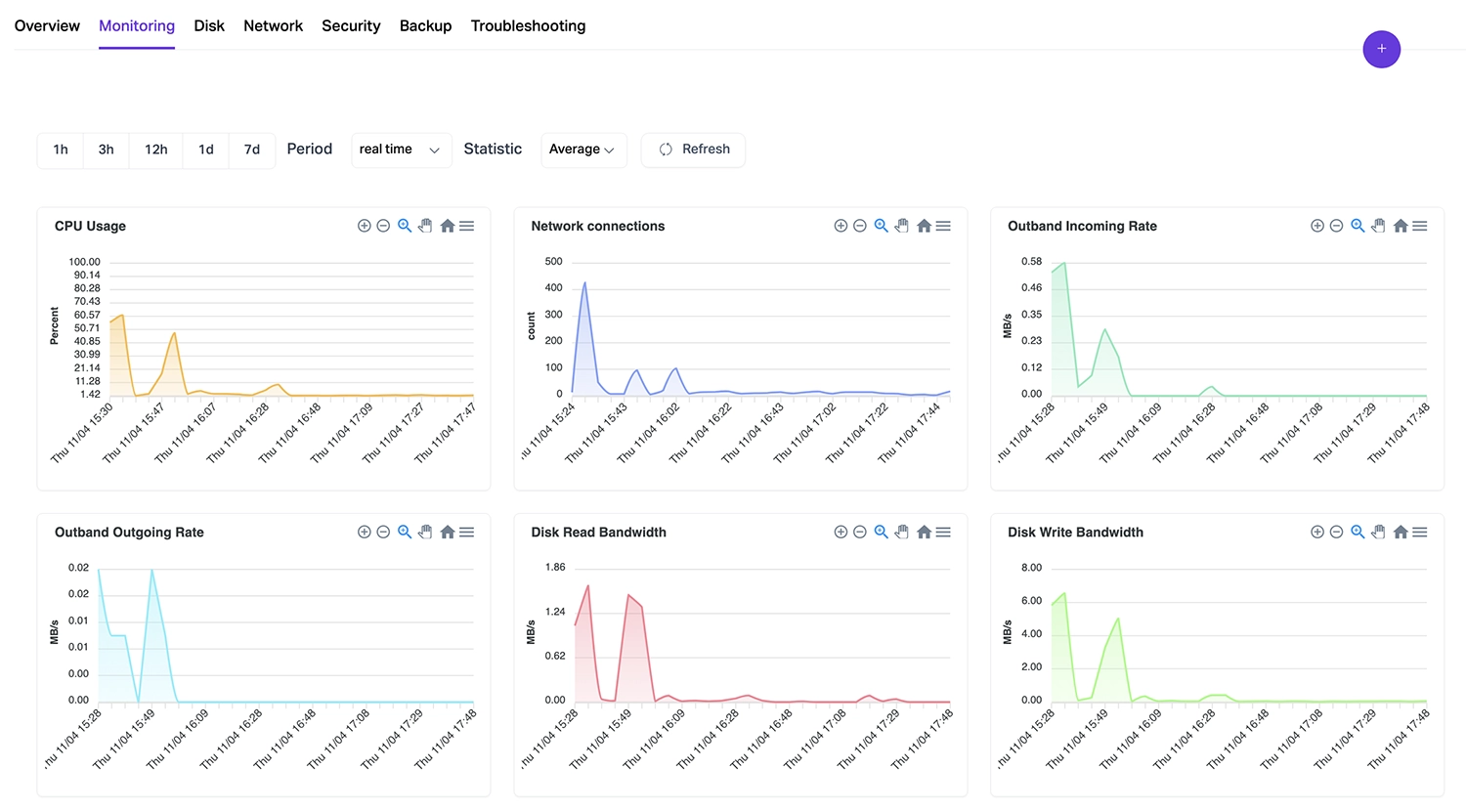Image resolution: width=1466 pixels, height=812 pixels.
Task: Refresh the monitoring charts
Action: point(693,150)
